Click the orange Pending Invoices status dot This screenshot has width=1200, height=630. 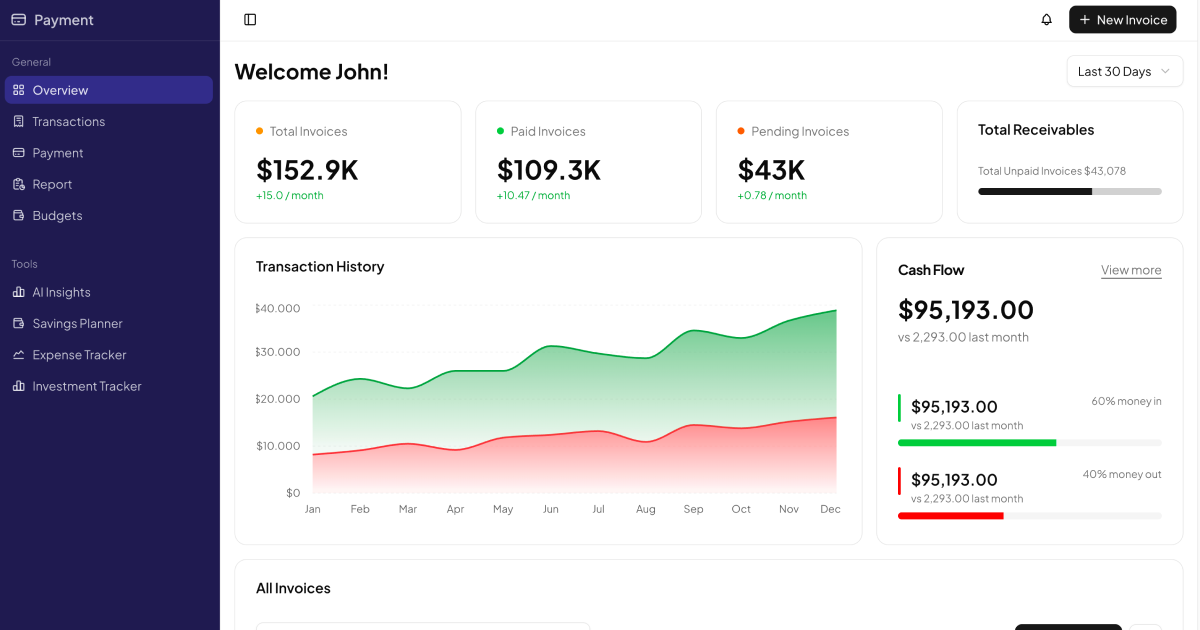coord(738,131)
